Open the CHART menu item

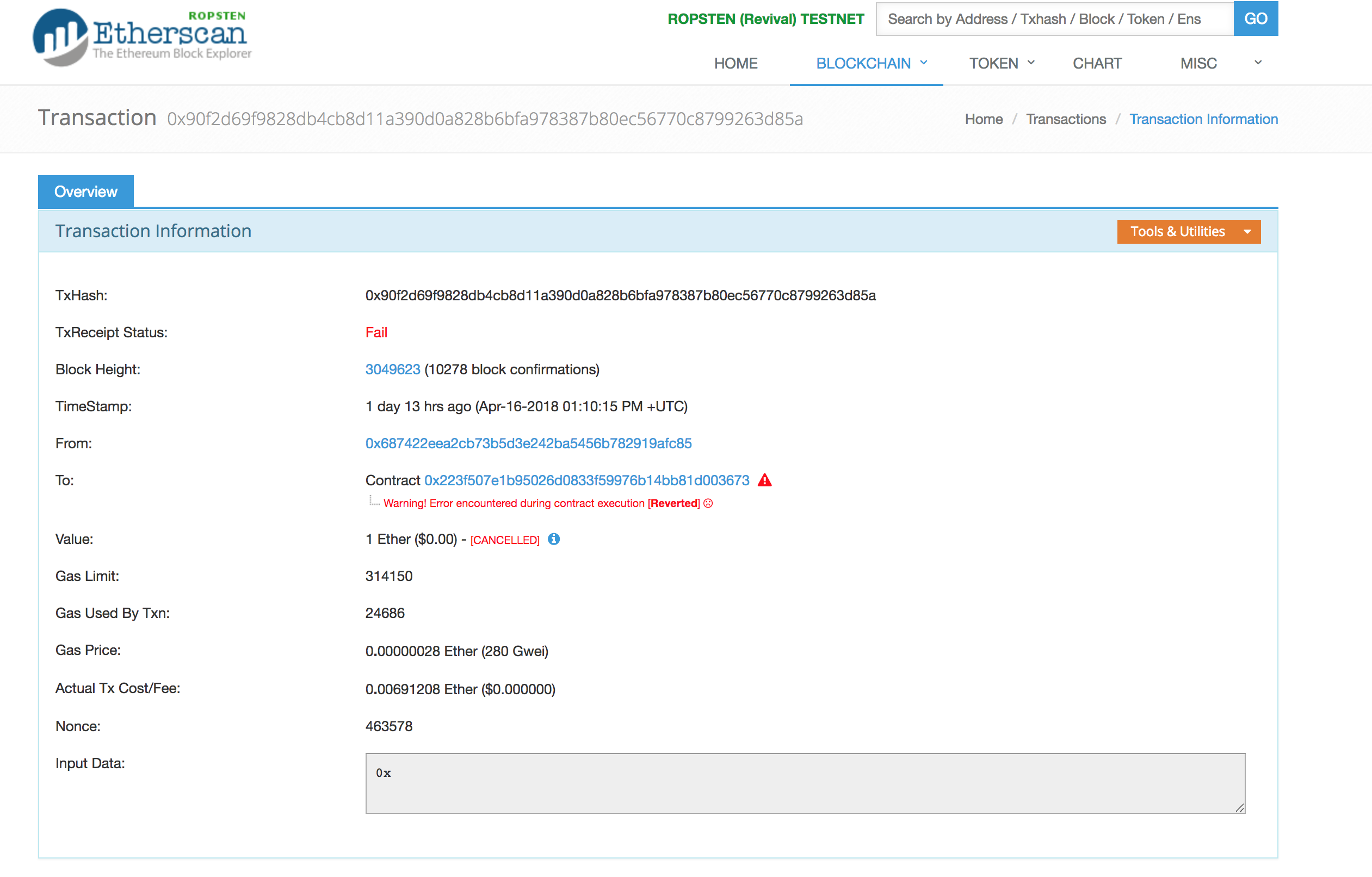1097,63
